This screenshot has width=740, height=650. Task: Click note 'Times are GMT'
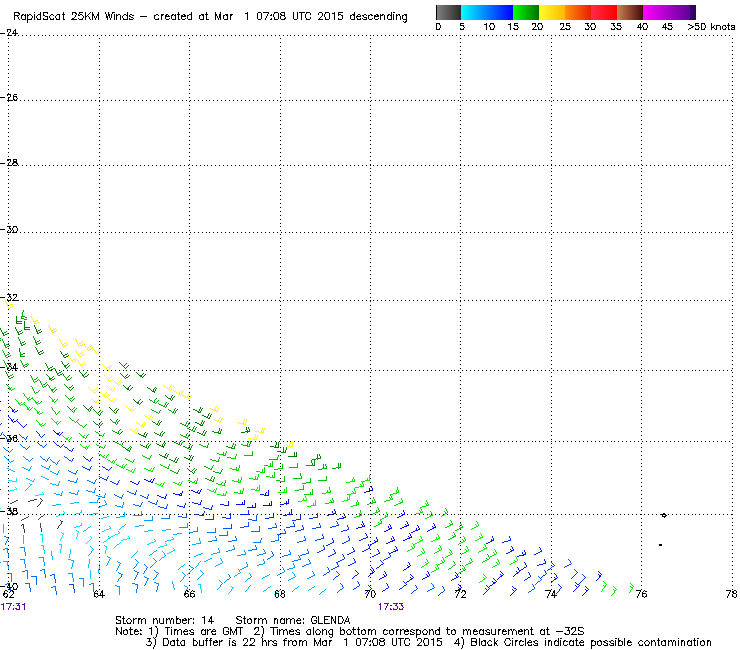pyautogui.click(x=203, y=632)
